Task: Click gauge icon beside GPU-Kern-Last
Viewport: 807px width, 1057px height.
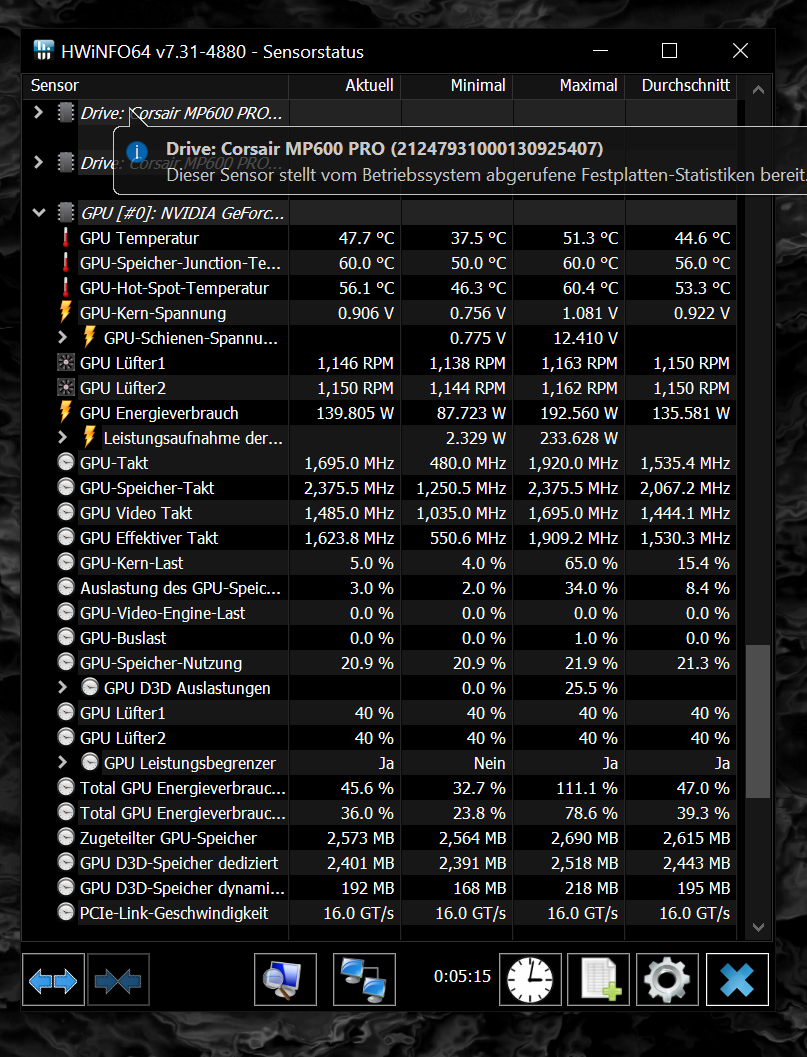Action: (65, 562)
